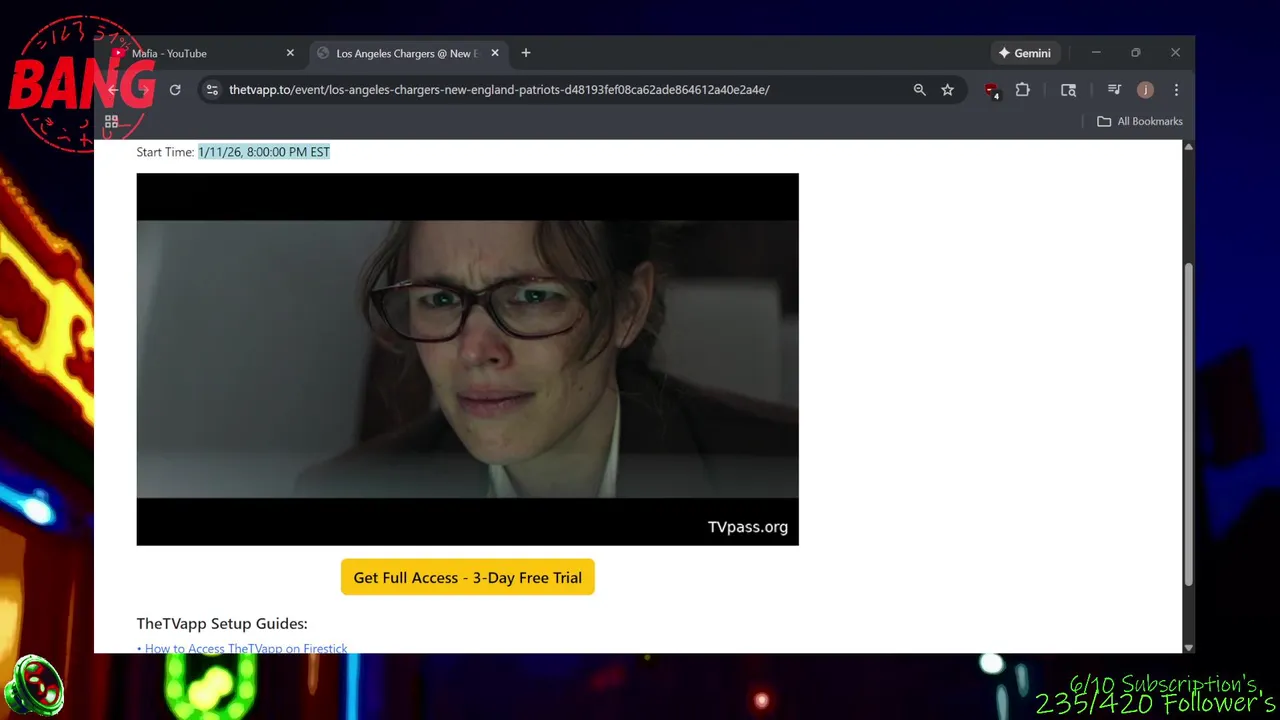
Task: Reload the current page
Action: 175,90
